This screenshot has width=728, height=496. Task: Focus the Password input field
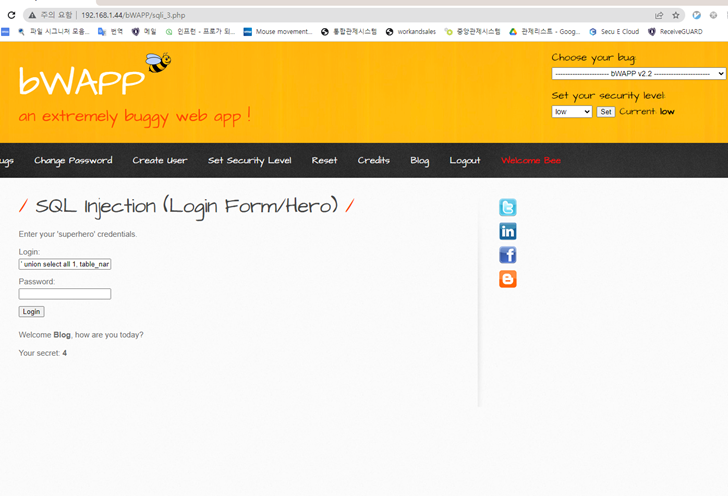click(x=65, y=294)
